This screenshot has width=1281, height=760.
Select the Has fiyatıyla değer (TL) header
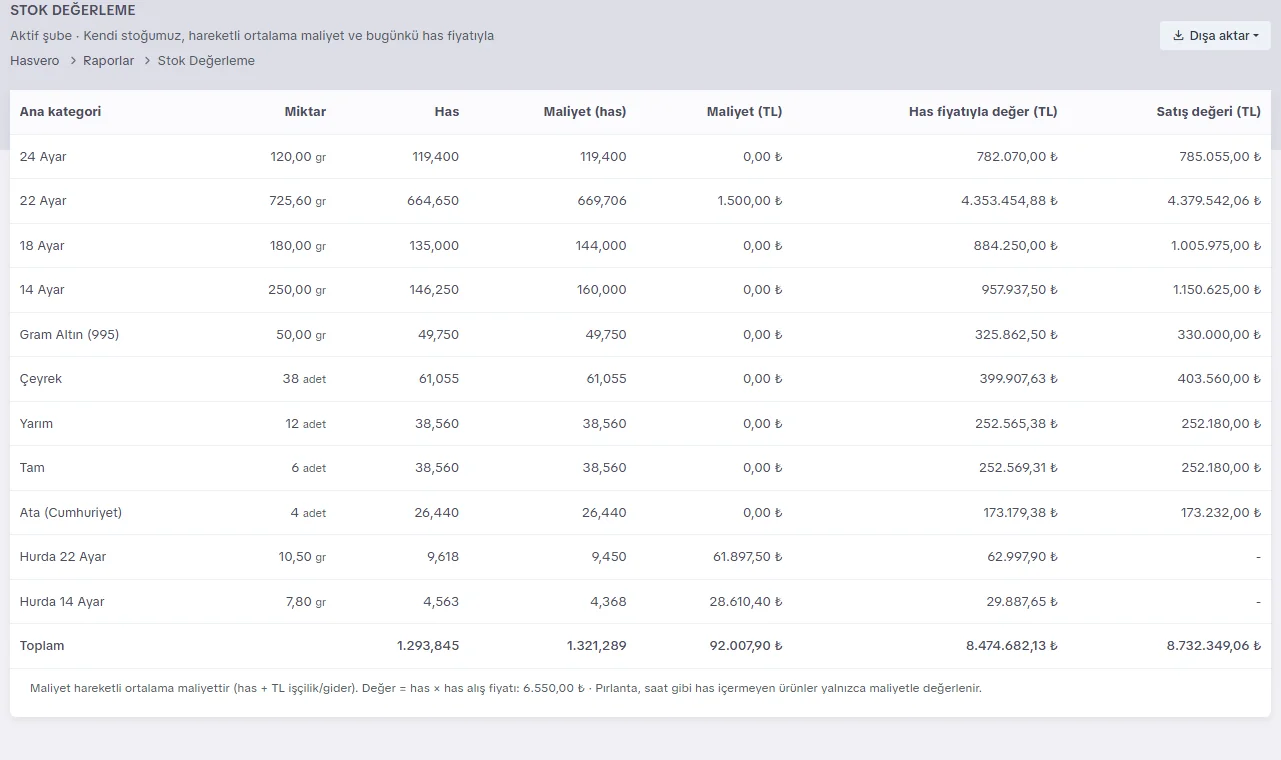[983, 112]
